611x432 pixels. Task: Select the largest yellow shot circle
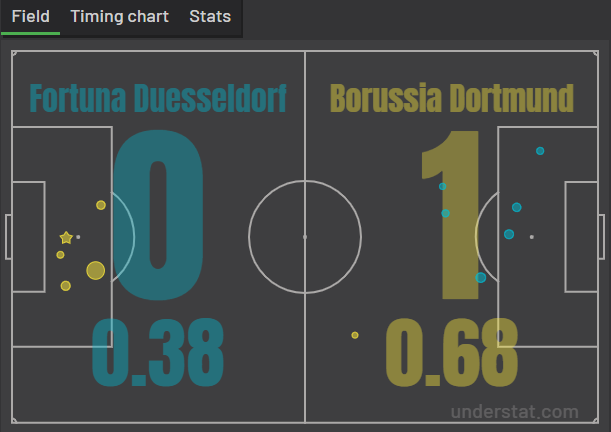(96, 270)
